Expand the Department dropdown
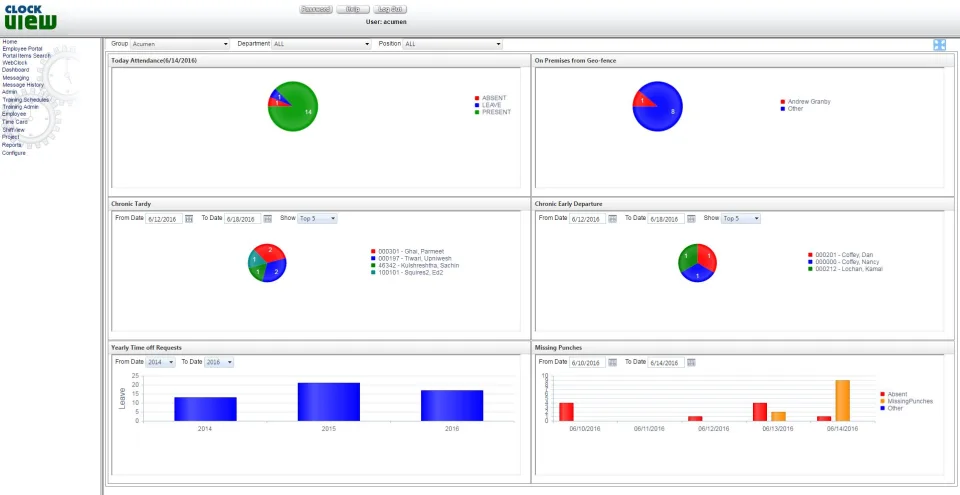 point(322,44)
